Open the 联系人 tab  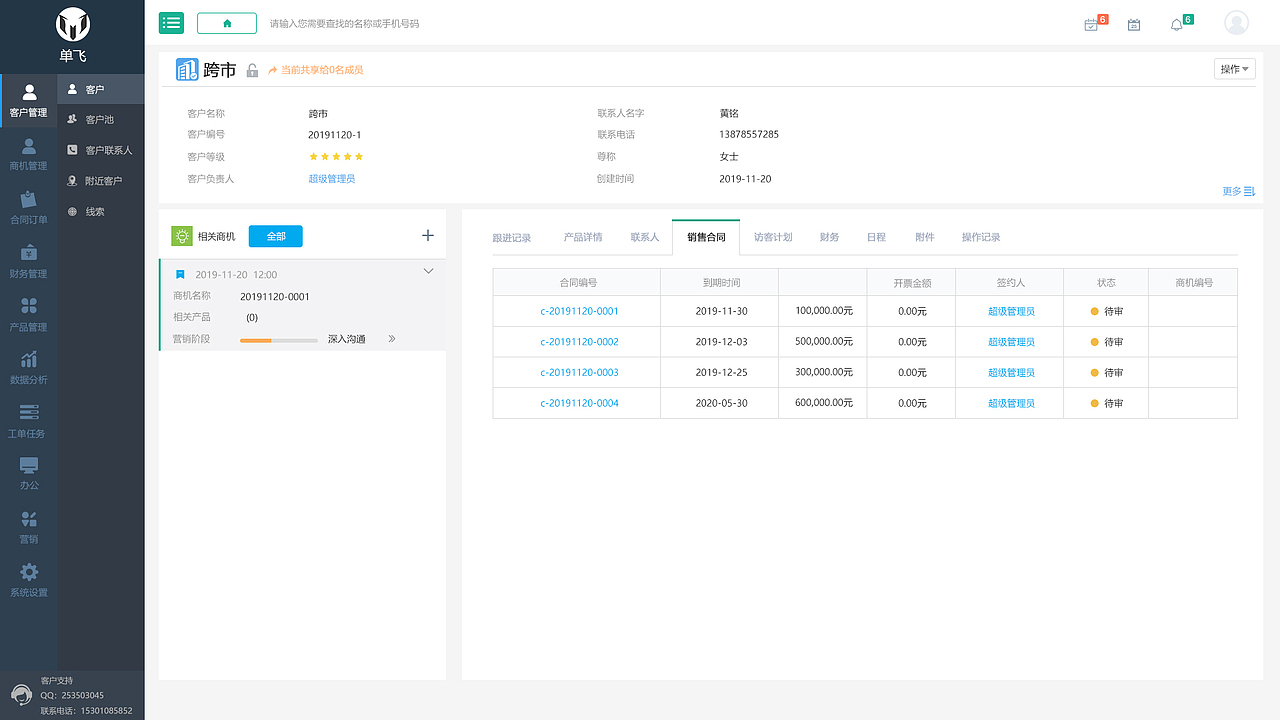coord(644,237)
